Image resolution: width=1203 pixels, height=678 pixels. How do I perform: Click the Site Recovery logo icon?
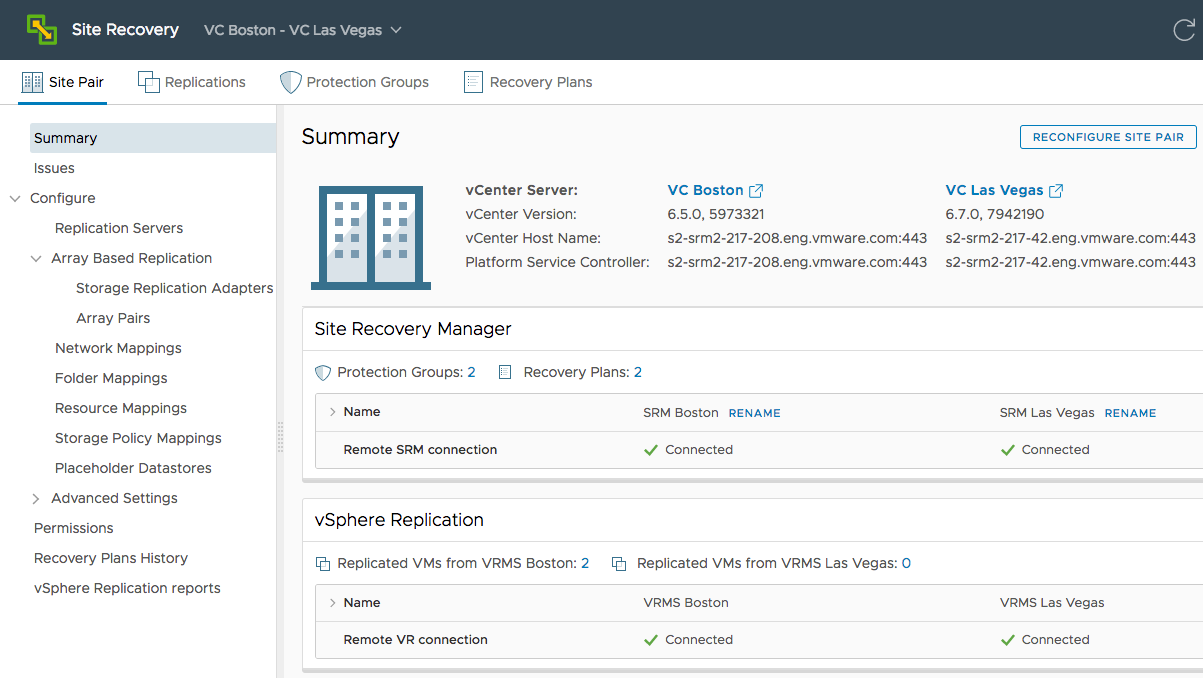pos(41,30)
